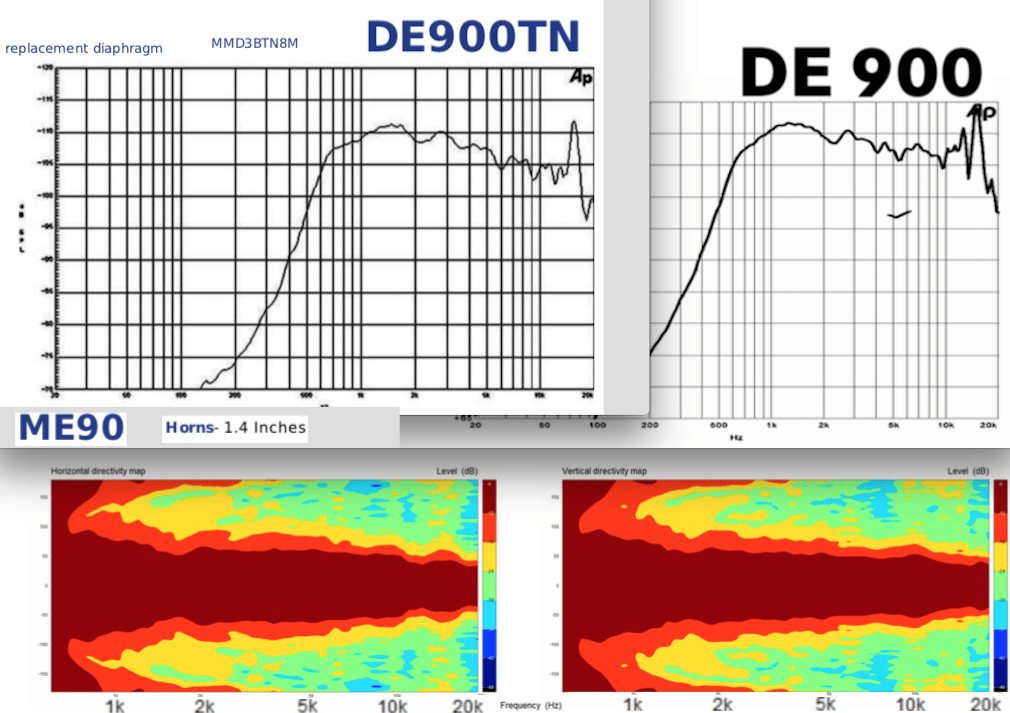1010x713 pixels.
Task: Open the DE 900 frequency response graph
Action: tap(824, 259)
